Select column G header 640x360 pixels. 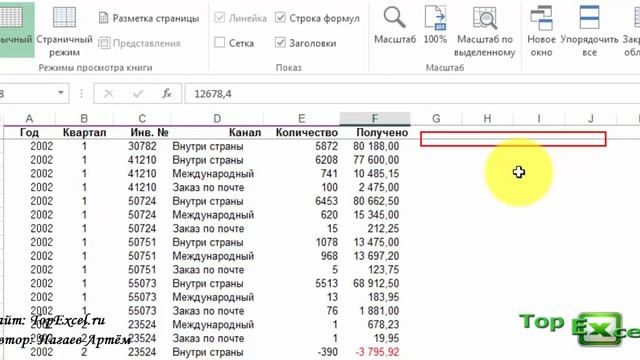pos(436,118)
